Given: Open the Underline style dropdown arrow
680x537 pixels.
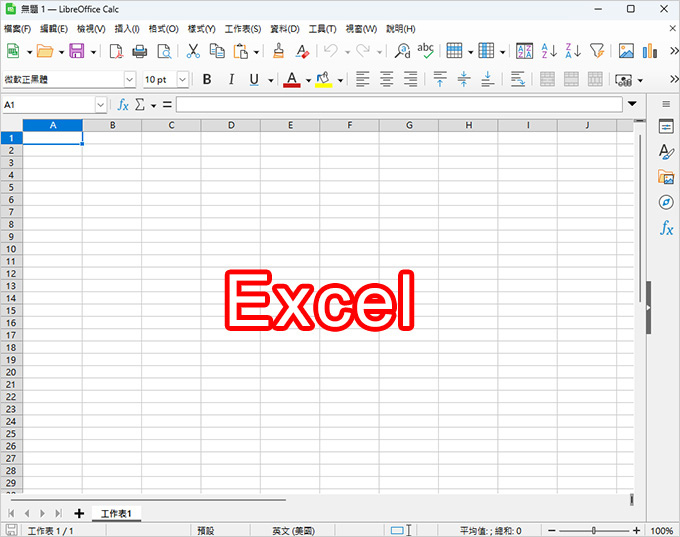Looking at the screenshot, I should tap(271, 80).
